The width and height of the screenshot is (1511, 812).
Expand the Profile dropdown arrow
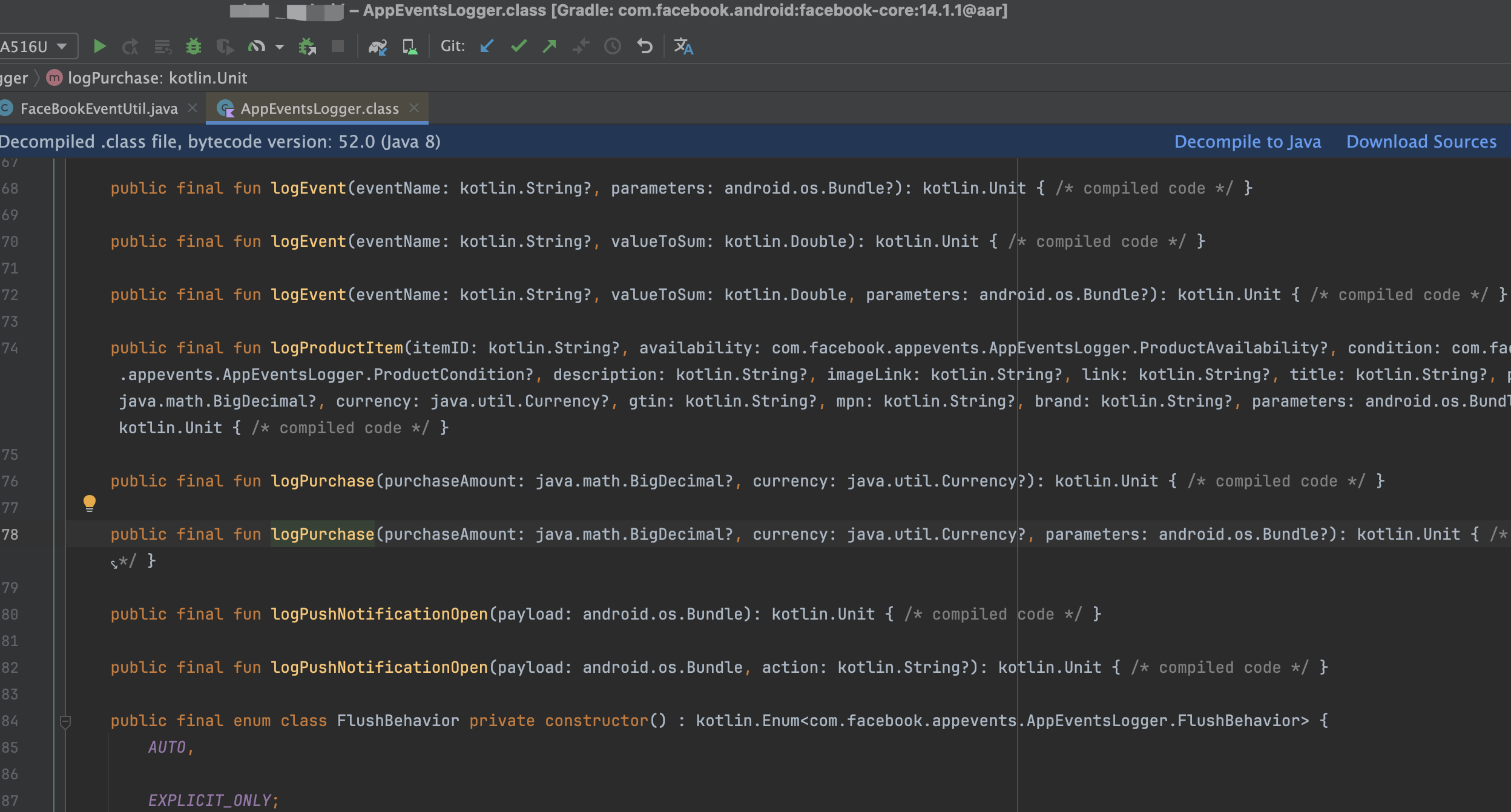(280, 47)
